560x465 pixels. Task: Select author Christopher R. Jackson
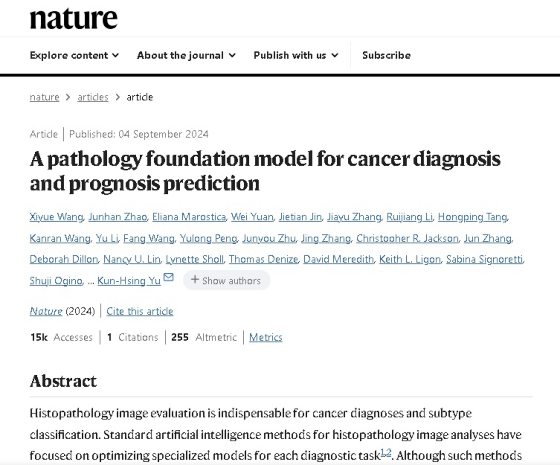[407, 238]
